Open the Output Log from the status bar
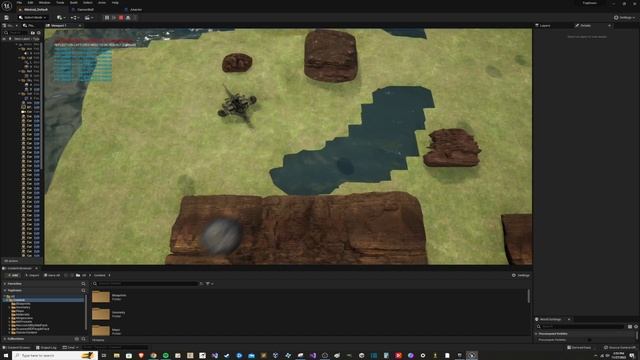Screen dimensions: 640x360 point(46,347)
